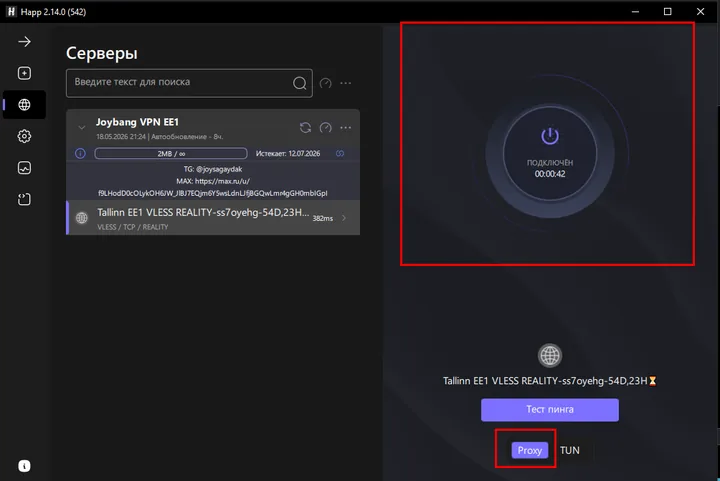
Task: Open the add subscription plus icon
Action: 24,73
